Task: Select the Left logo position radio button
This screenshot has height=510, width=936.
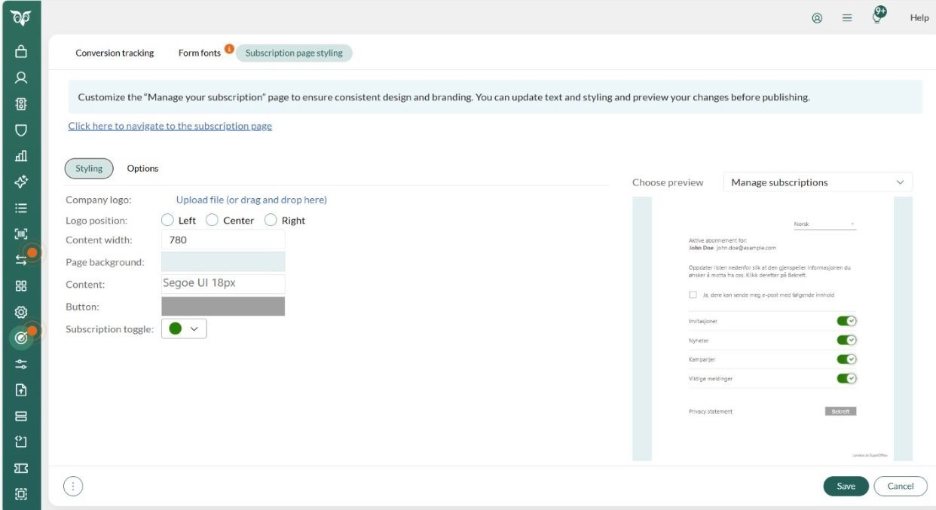Action: [168, 220]
